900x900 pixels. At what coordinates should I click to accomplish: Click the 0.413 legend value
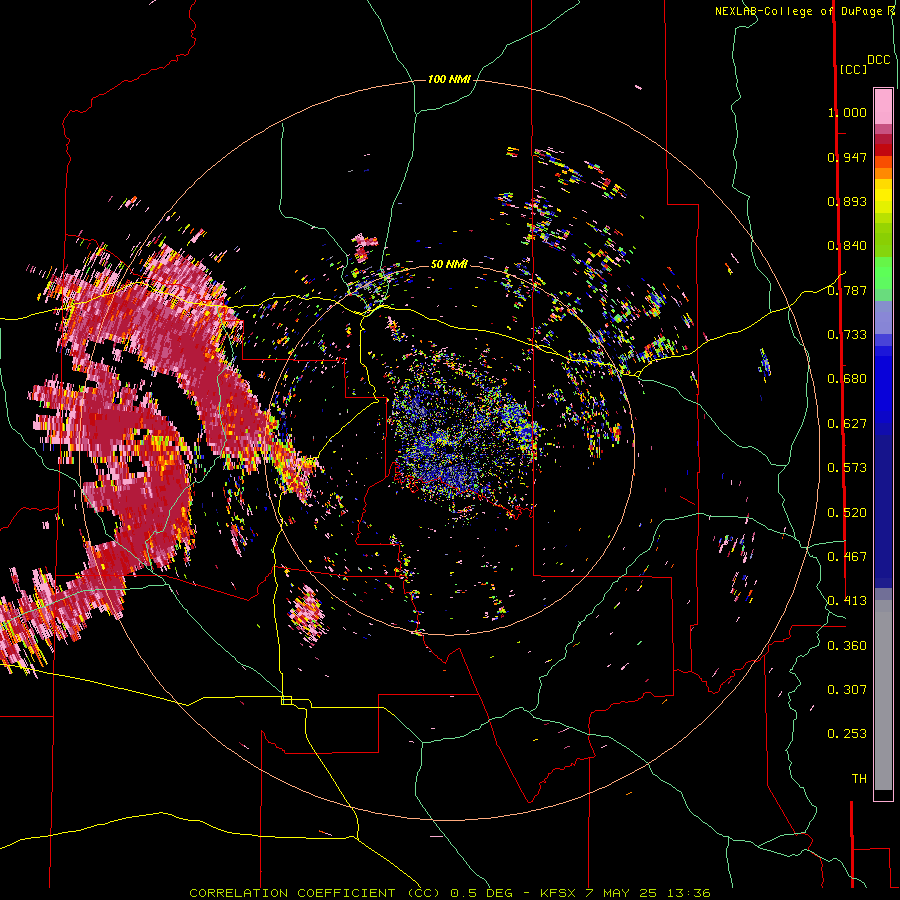click(x=847, y=601)
